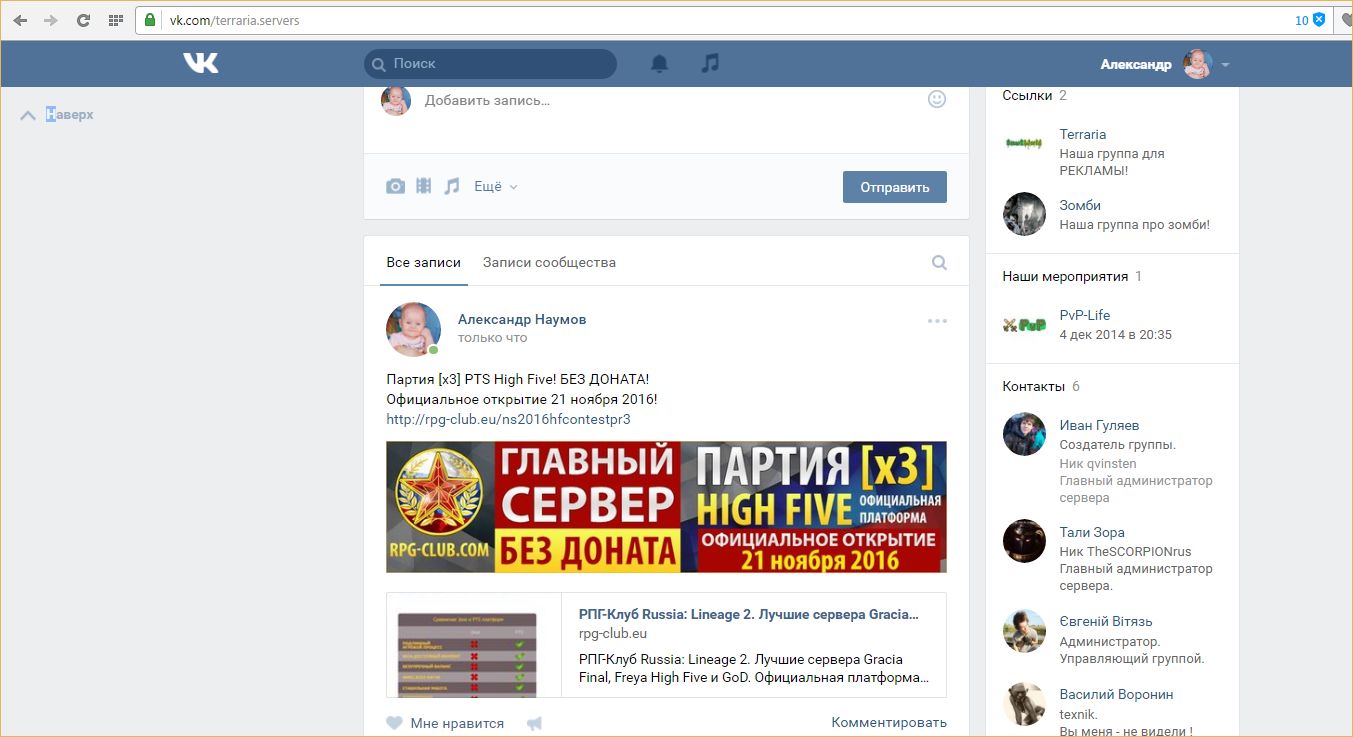Open emoji picker smiley in post box
Screen dimensions: 1353x737
pos(937,99)
